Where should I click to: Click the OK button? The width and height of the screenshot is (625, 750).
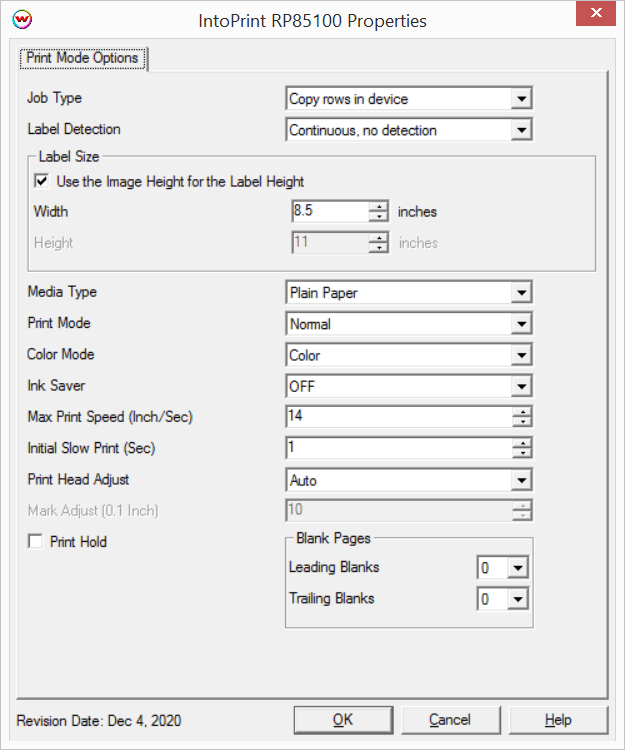(x=343, y=720)
